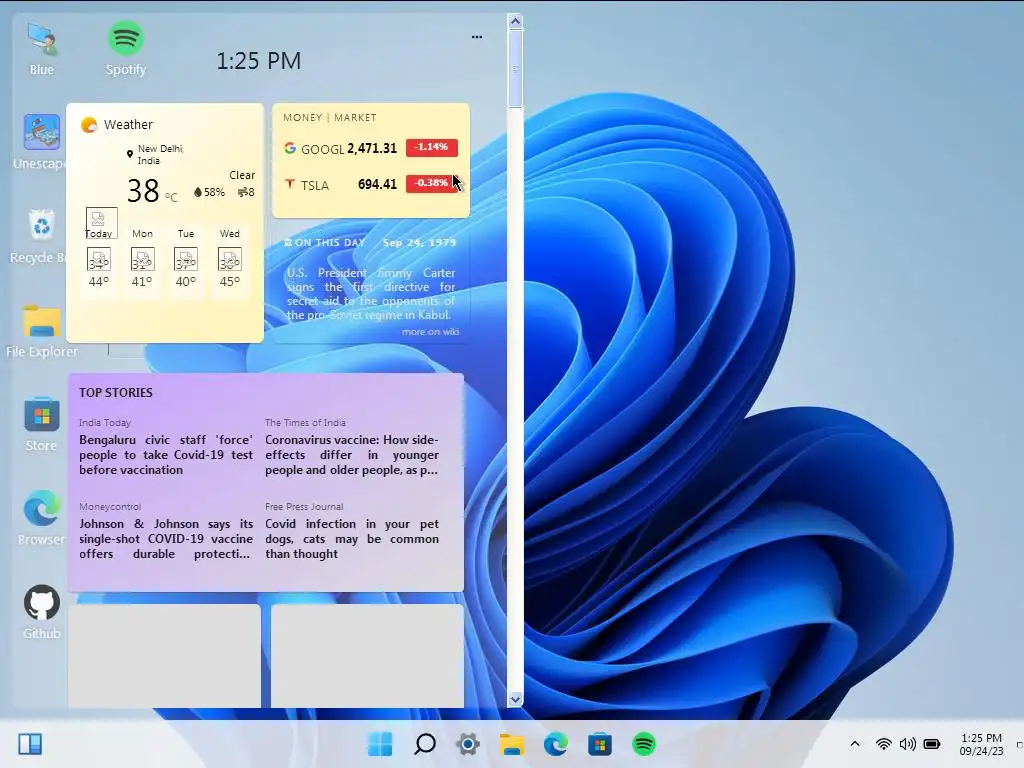Image resolution: width=1024 pixels, height=768 pixels.
Task: Click the ON THIS DAY header
Action: pos(330,242)
